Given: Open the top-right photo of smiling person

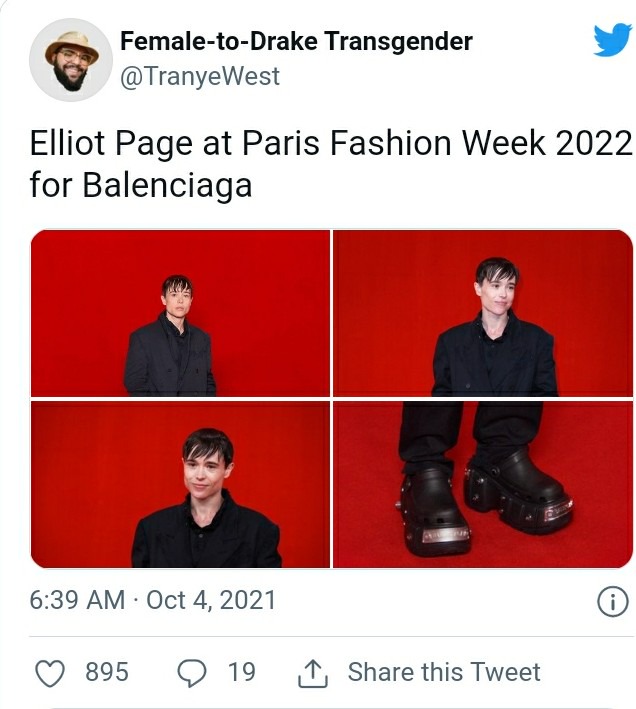Looking at the screenshot, I should 483,313.
